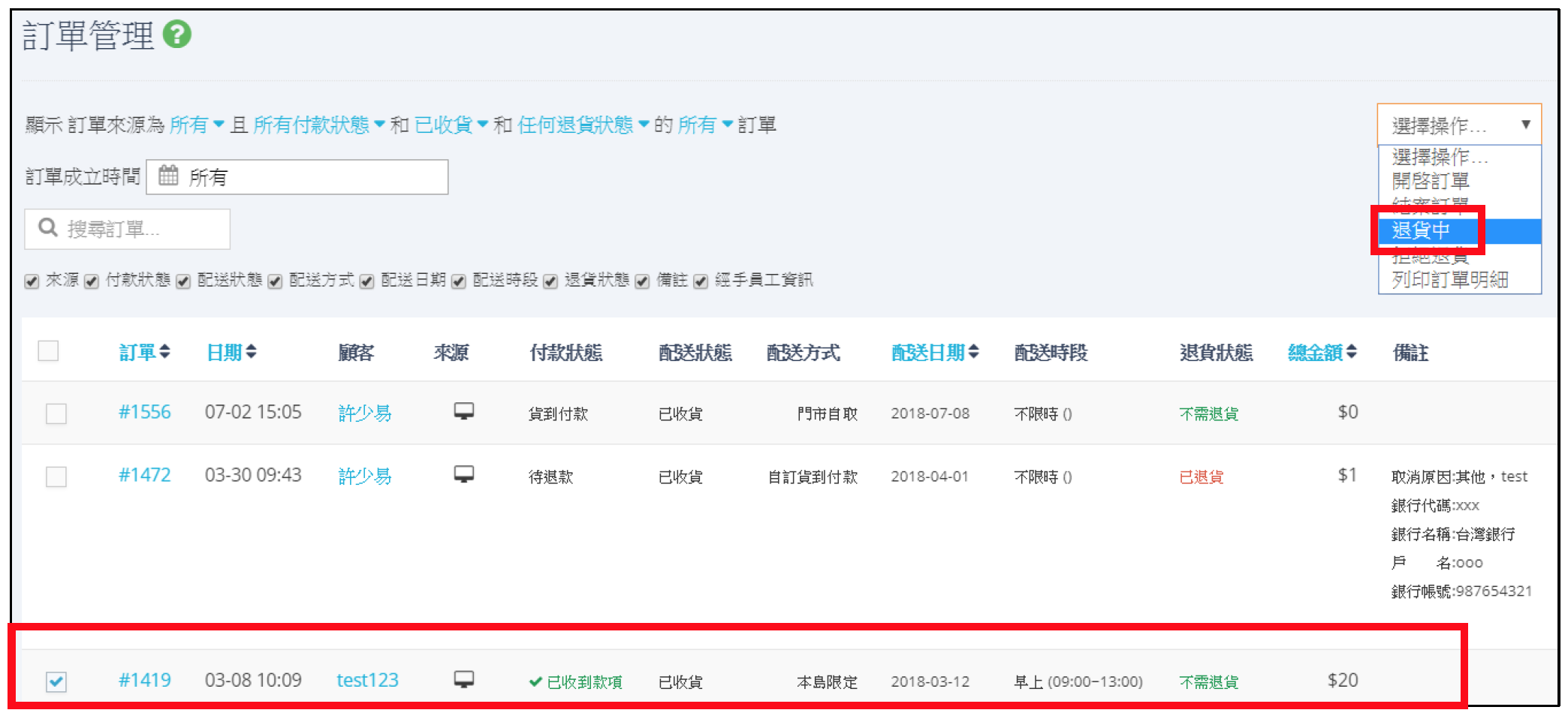Toggle the 備註 column checkbox

point(642,281)
